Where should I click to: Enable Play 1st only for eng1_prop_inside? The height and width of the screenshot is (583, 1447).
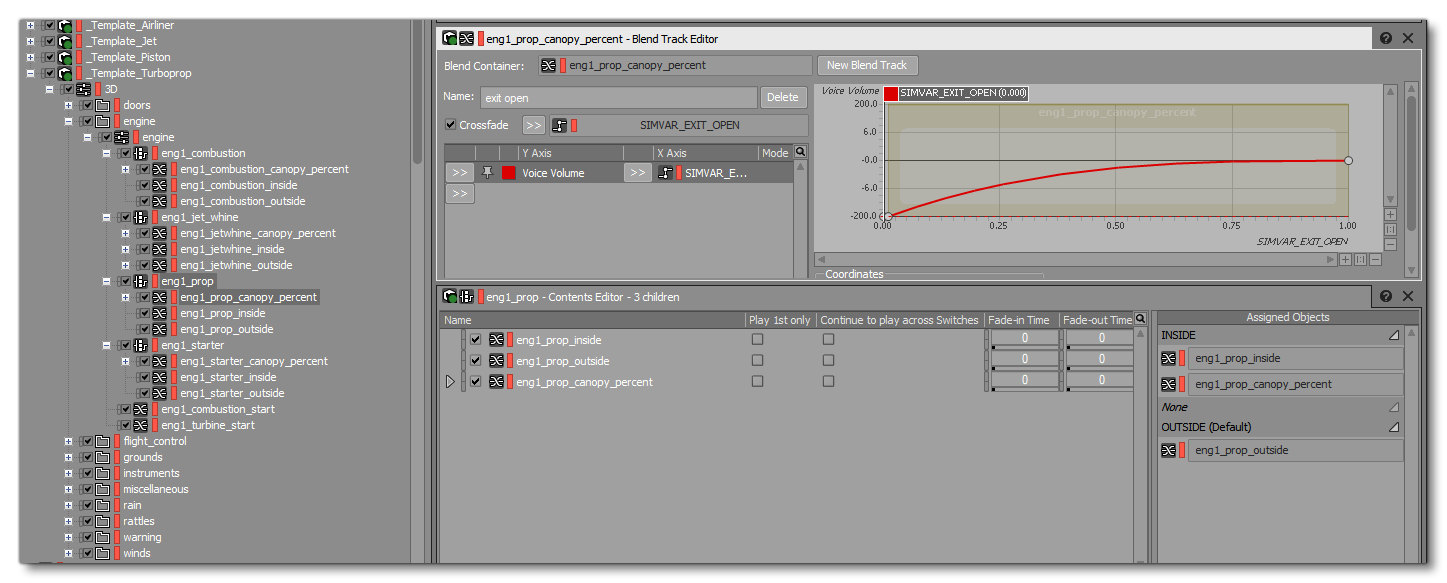[x=757, y=340]
